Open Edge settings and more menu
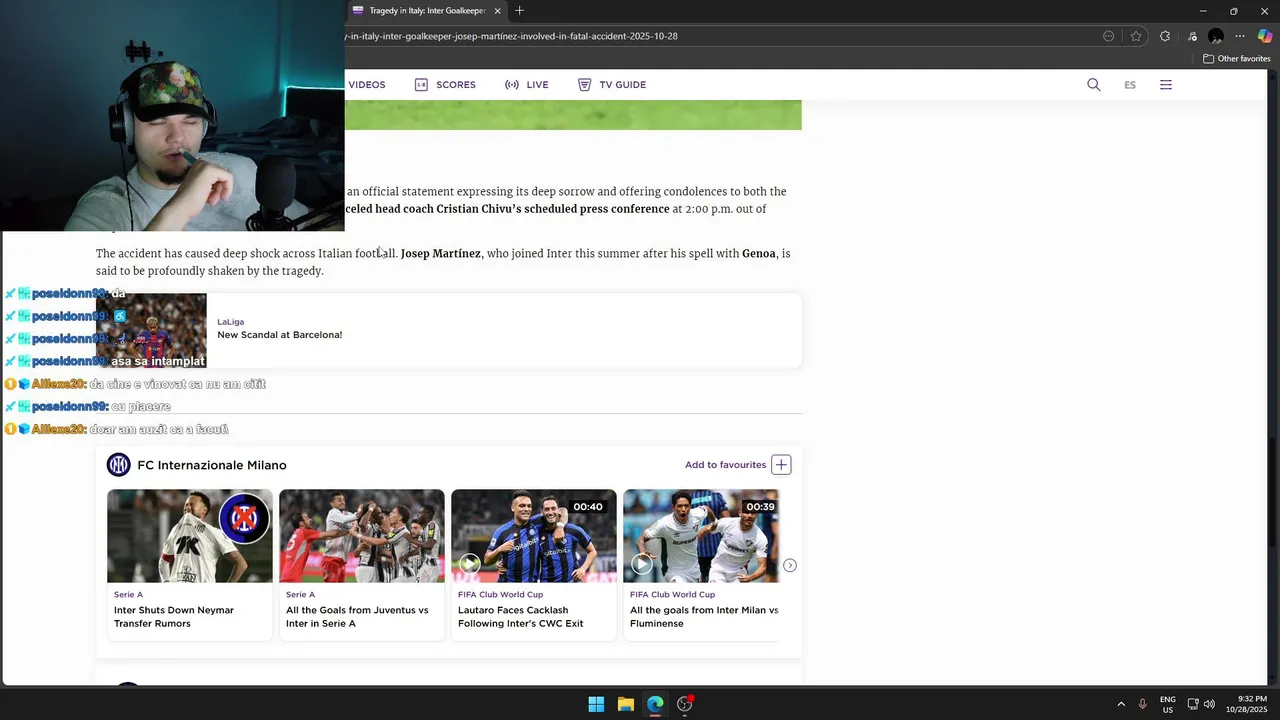Image resolution: width=1280 pixels, height=720 pixels. 1240,36
